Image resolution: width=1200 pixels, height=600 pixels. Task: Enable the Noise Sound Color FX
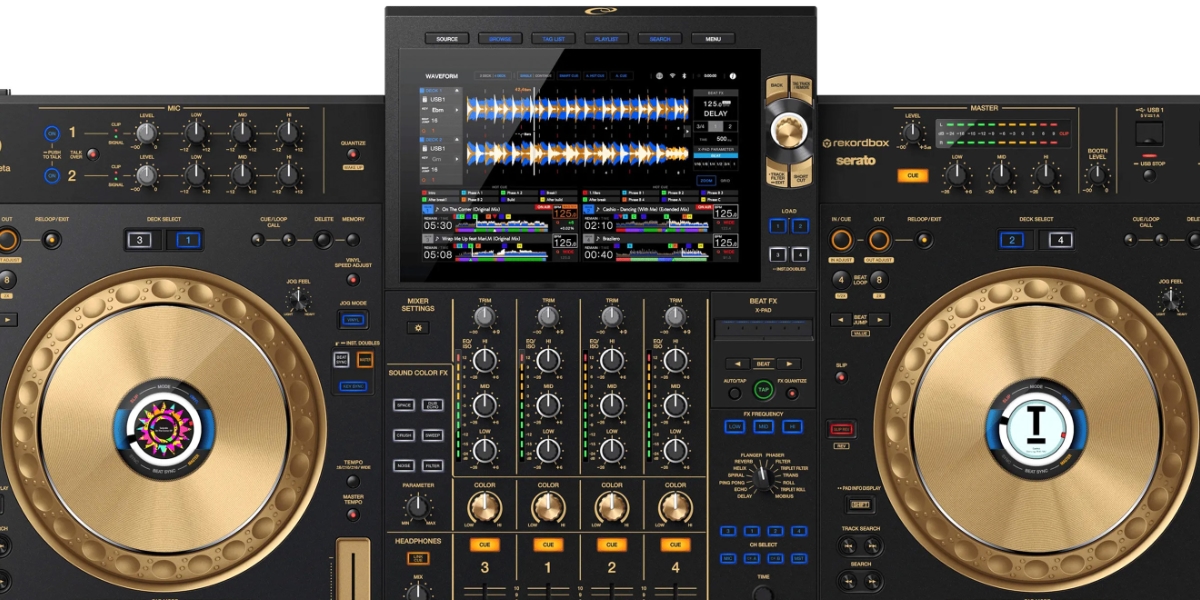point(402,464)
